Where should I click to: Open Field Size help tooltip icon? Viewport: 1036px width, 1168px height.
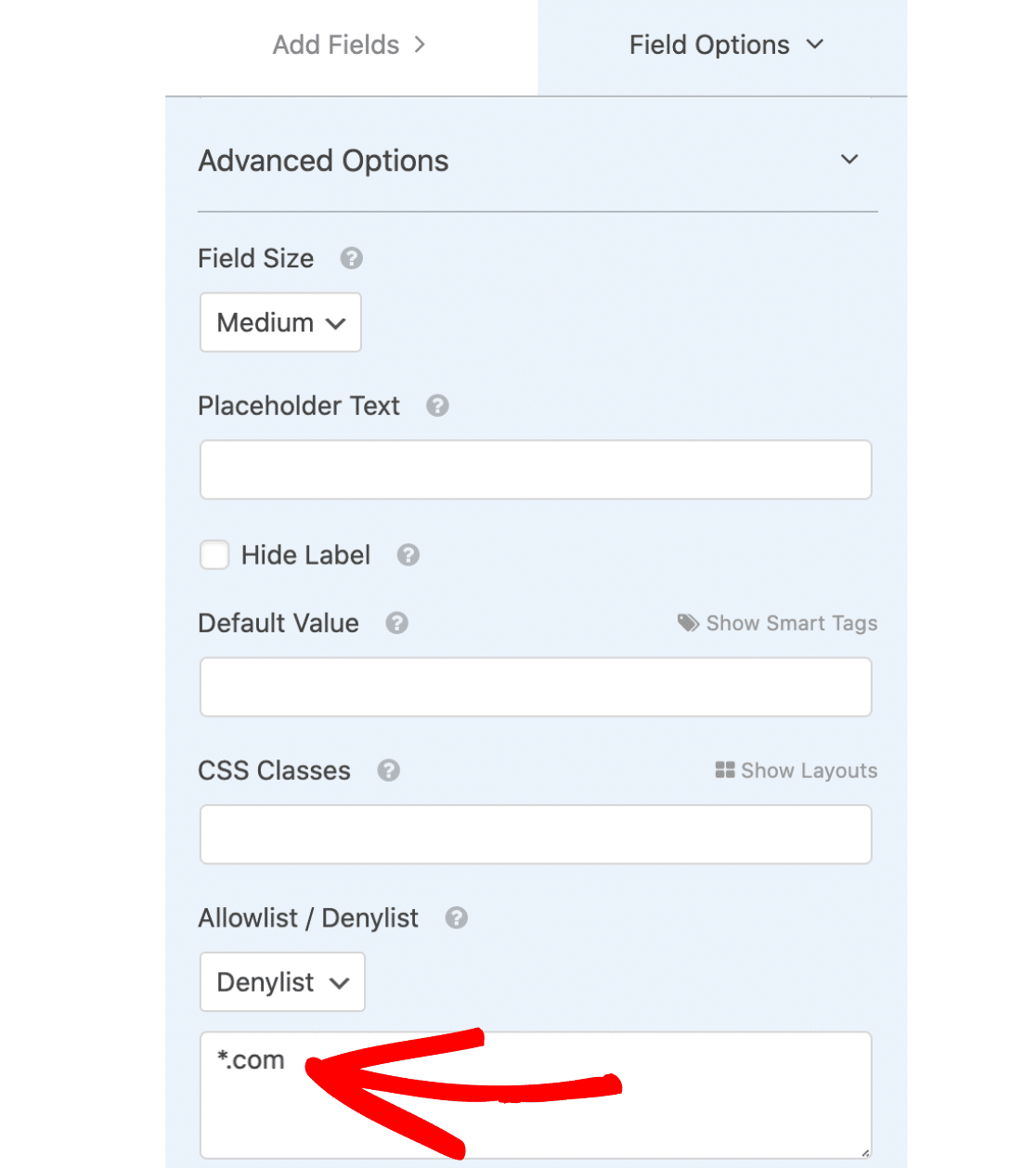click(x=351, y=258)
